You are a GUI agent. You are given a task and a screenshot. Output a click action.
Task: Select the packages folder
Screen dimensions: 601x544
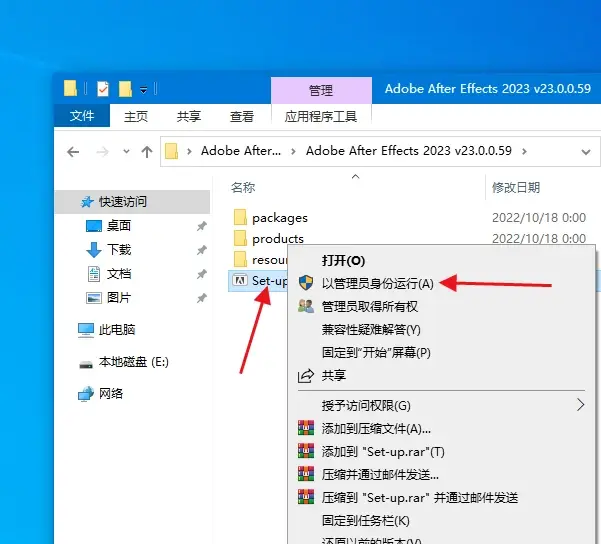280,218
